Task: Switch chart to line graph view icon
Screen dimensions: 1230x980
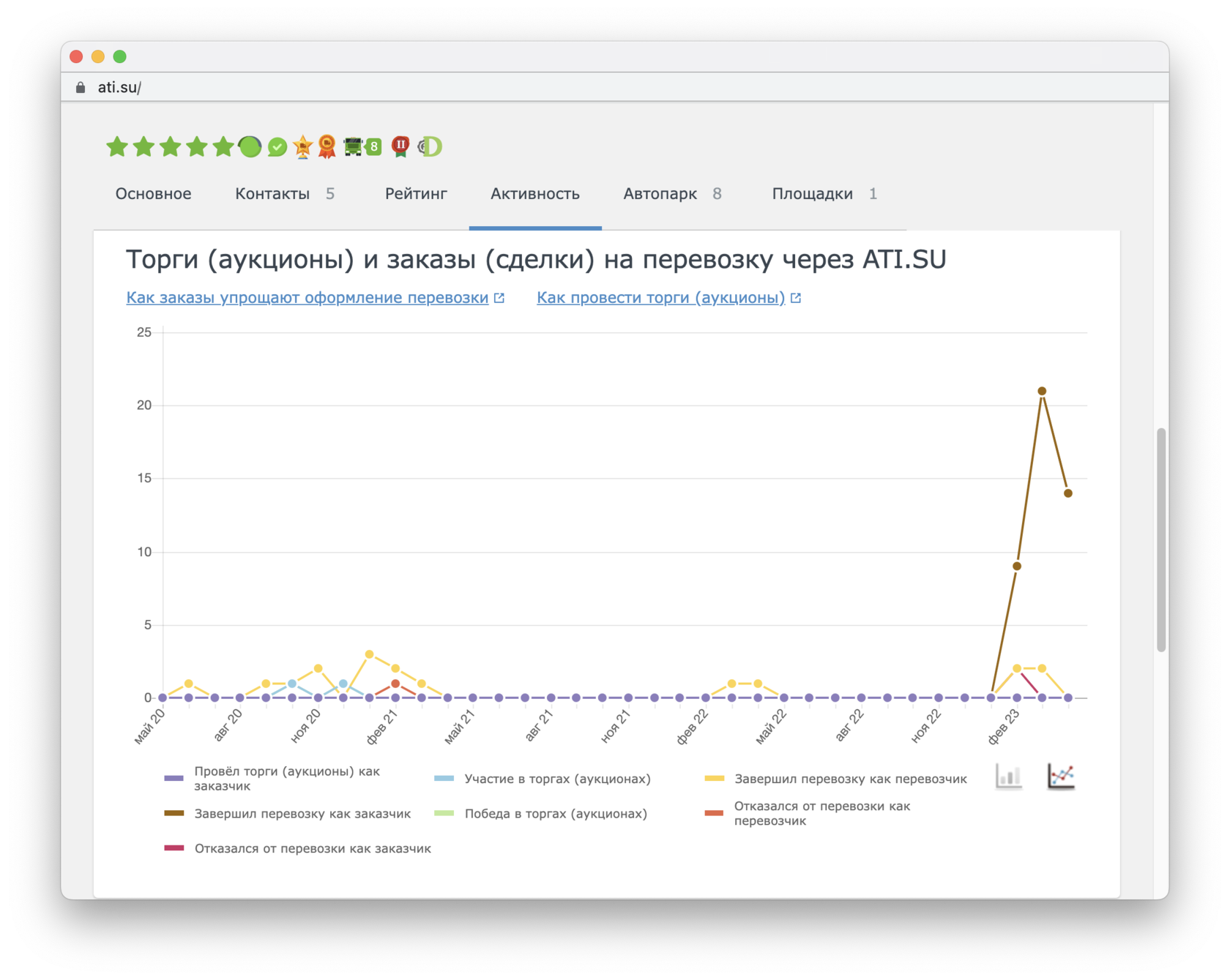Action: click(1061, 777)
